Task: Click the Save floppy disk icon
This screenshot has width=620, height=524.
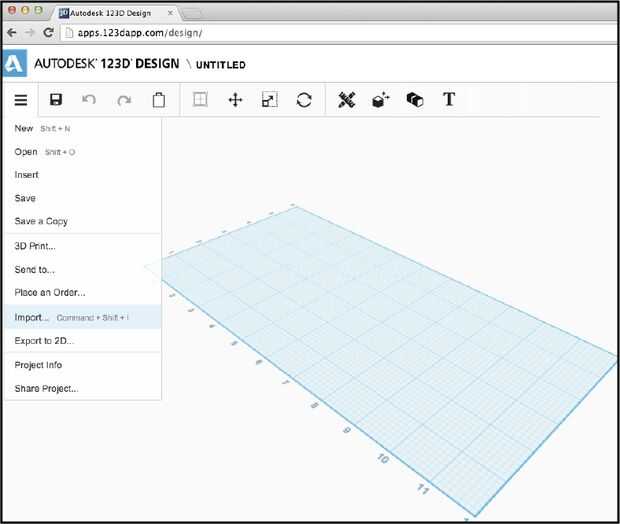Action: [56, 100]
